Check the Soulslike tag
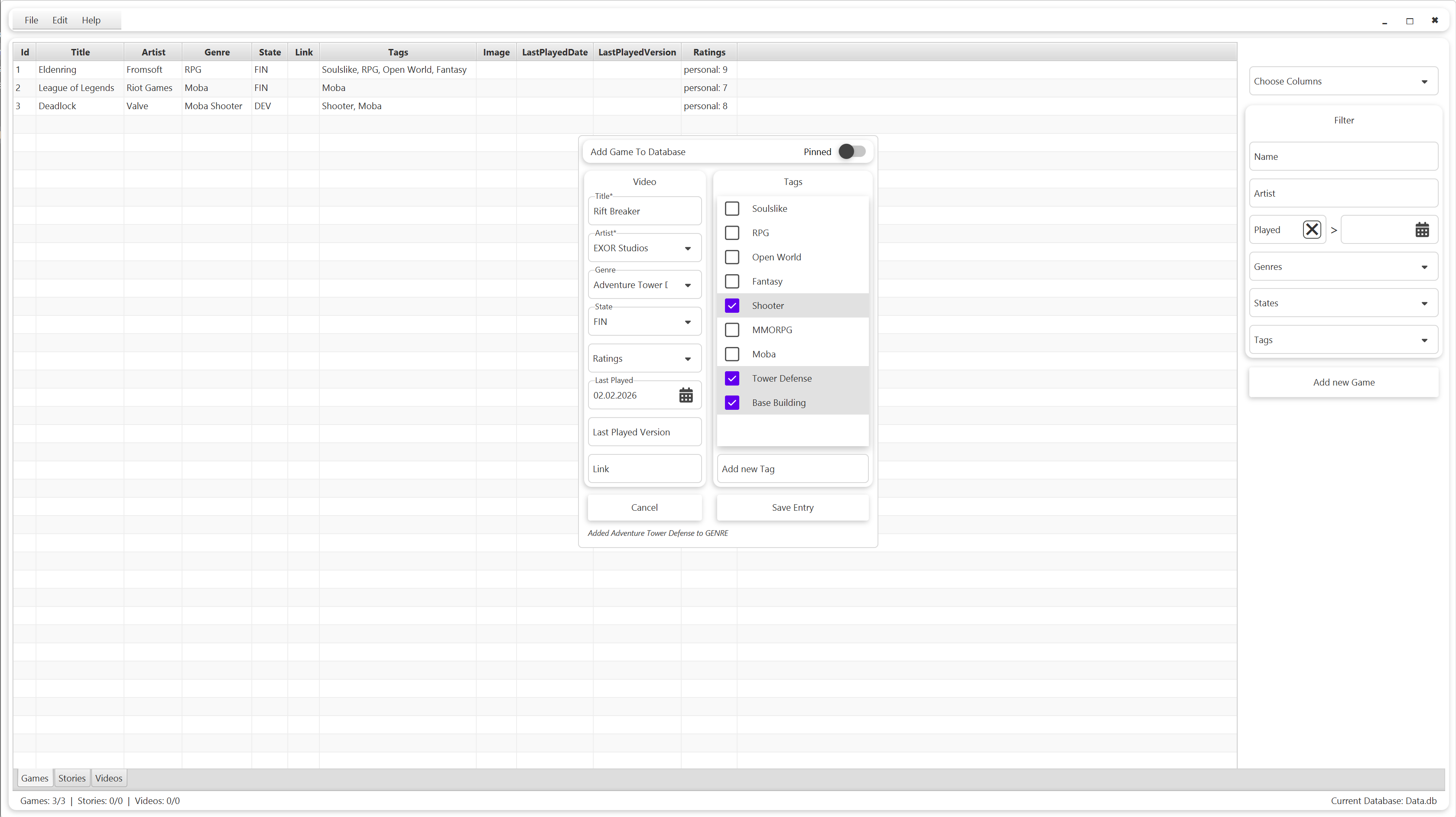This screenshot has width=1456, height=817. click(x=732, y=208)
